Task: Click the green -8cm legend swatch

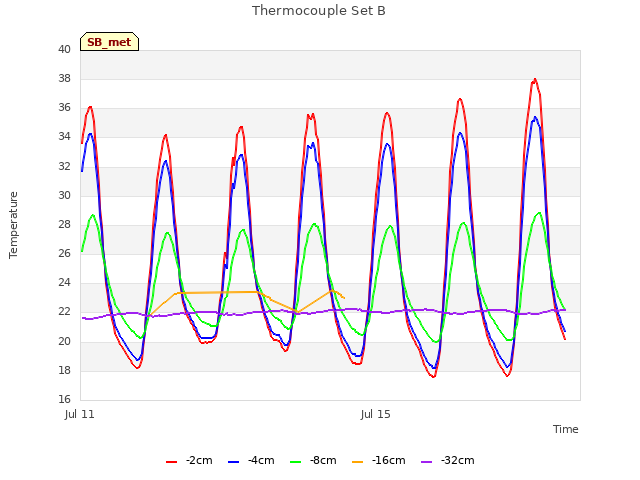Action: (296, 462)
